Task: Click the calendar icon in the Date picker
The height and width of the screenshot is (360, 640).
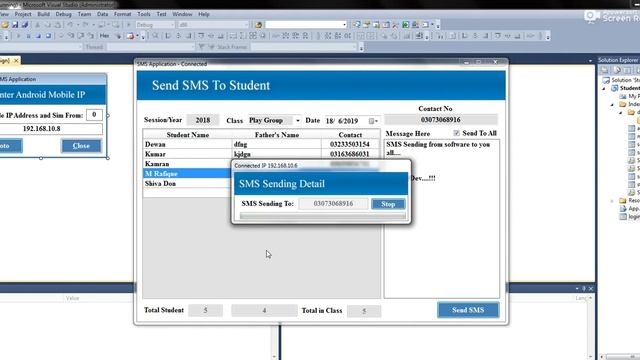Action: (x=371, y=121)
